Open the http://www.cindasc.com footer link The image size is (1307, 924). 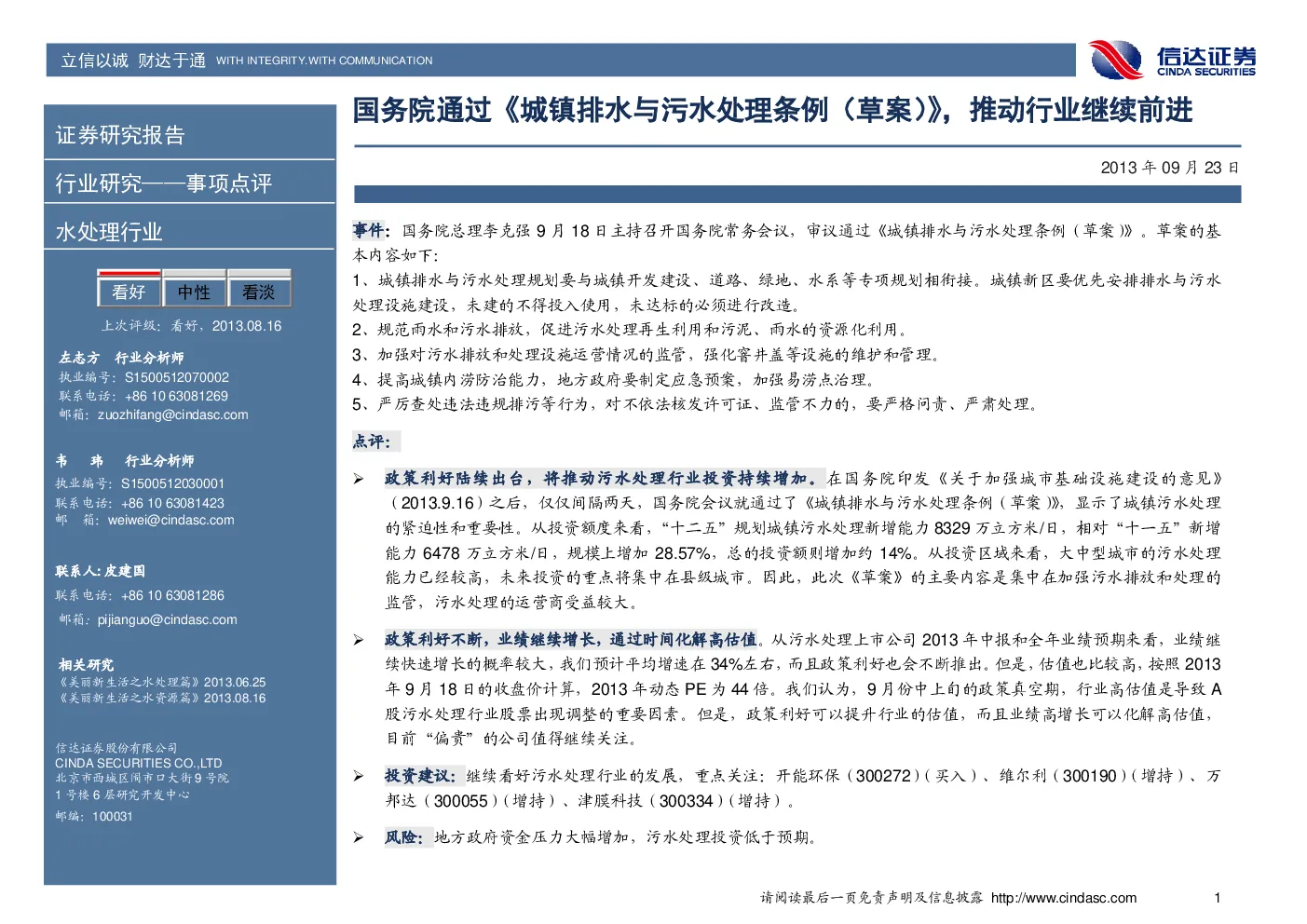coord(1064,898)
